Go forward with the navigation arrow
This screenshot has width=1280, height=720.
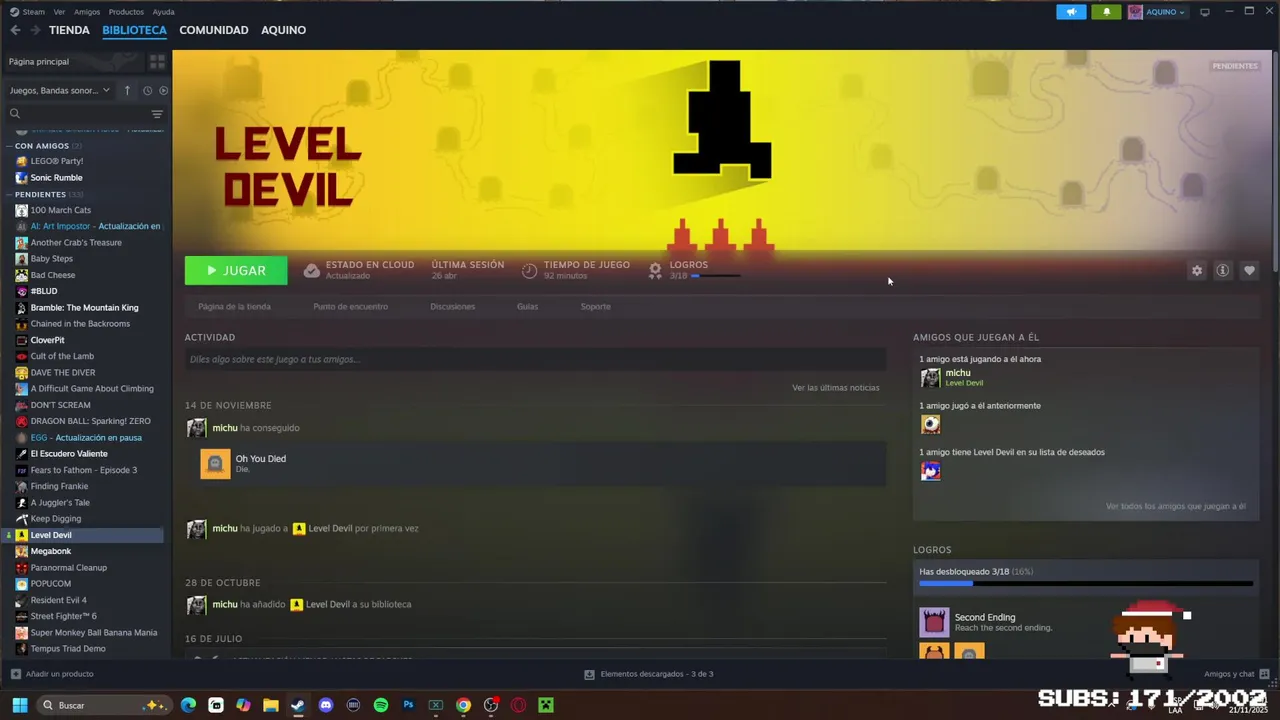(x=35, y=30)
